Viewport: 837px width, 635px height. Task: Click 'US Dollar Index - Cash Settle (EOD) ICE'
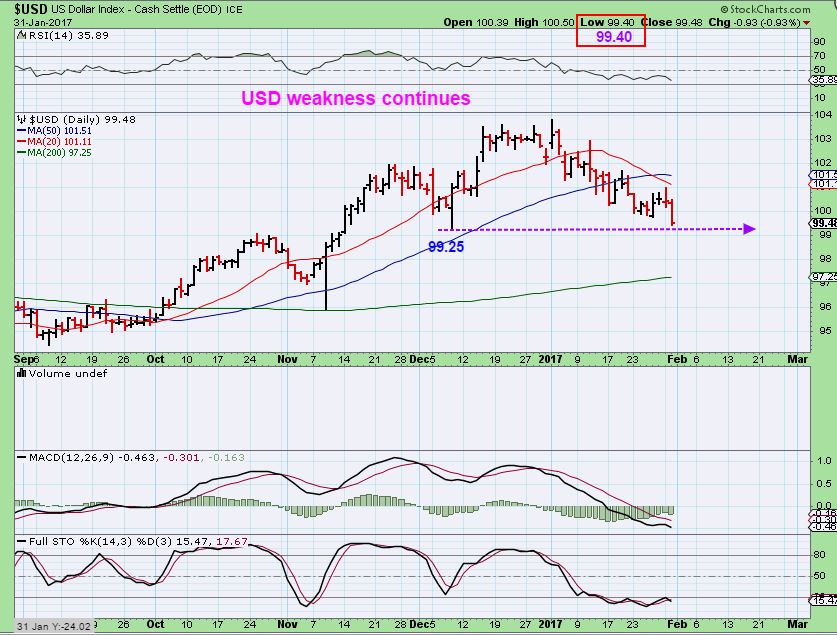point(147,9)
